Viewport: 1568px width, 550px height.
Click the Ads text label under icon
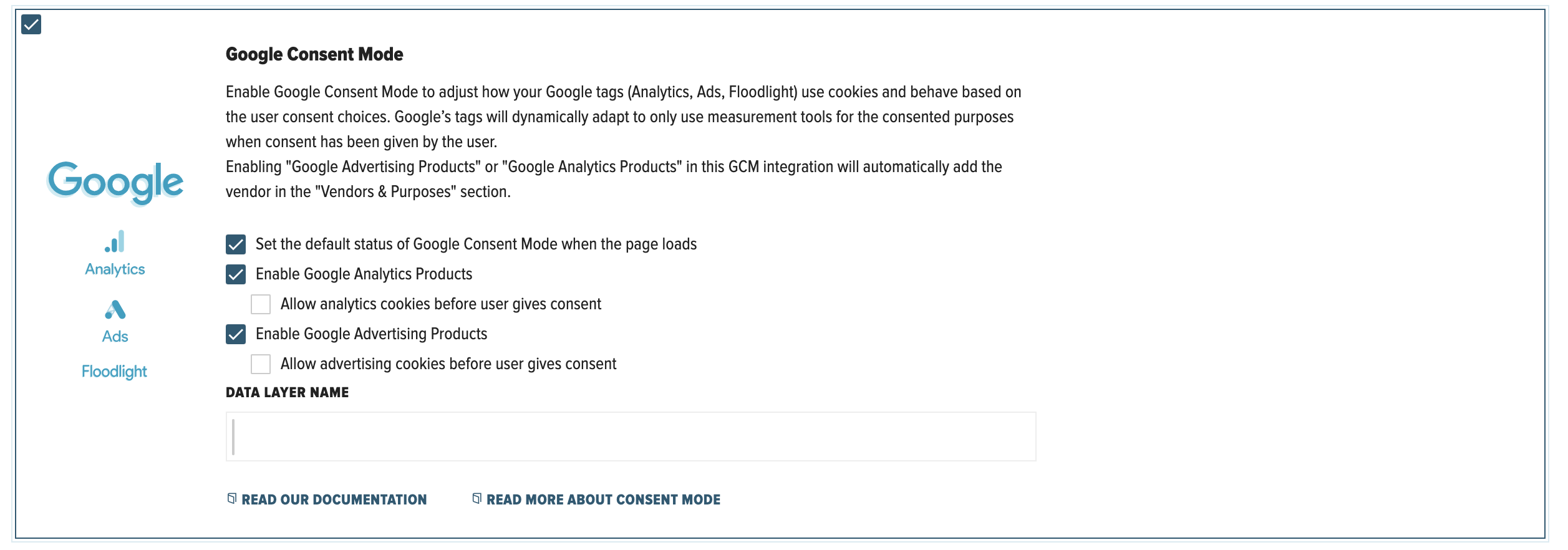coord(115,337)
